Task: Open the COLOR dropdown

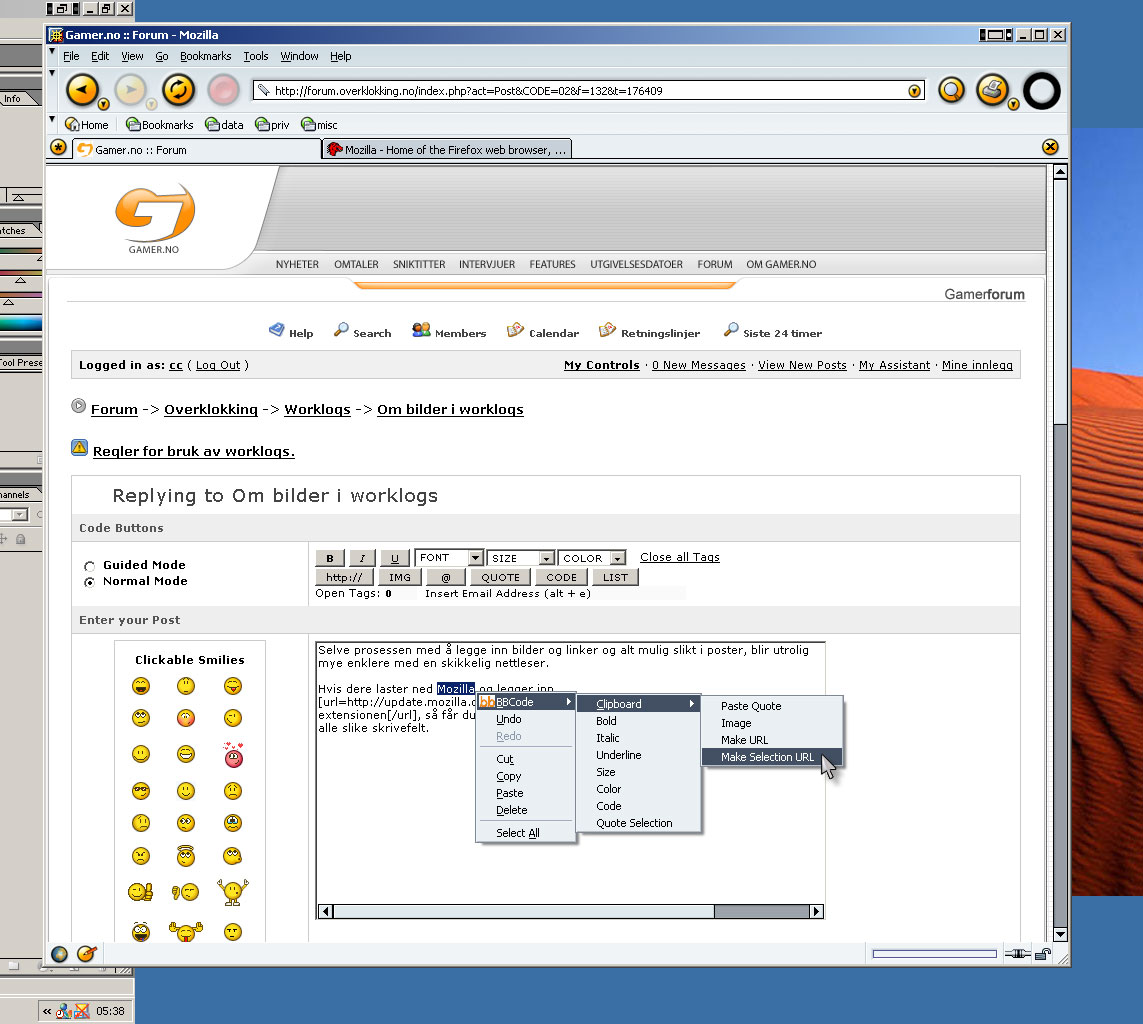Action: point(592,558)
